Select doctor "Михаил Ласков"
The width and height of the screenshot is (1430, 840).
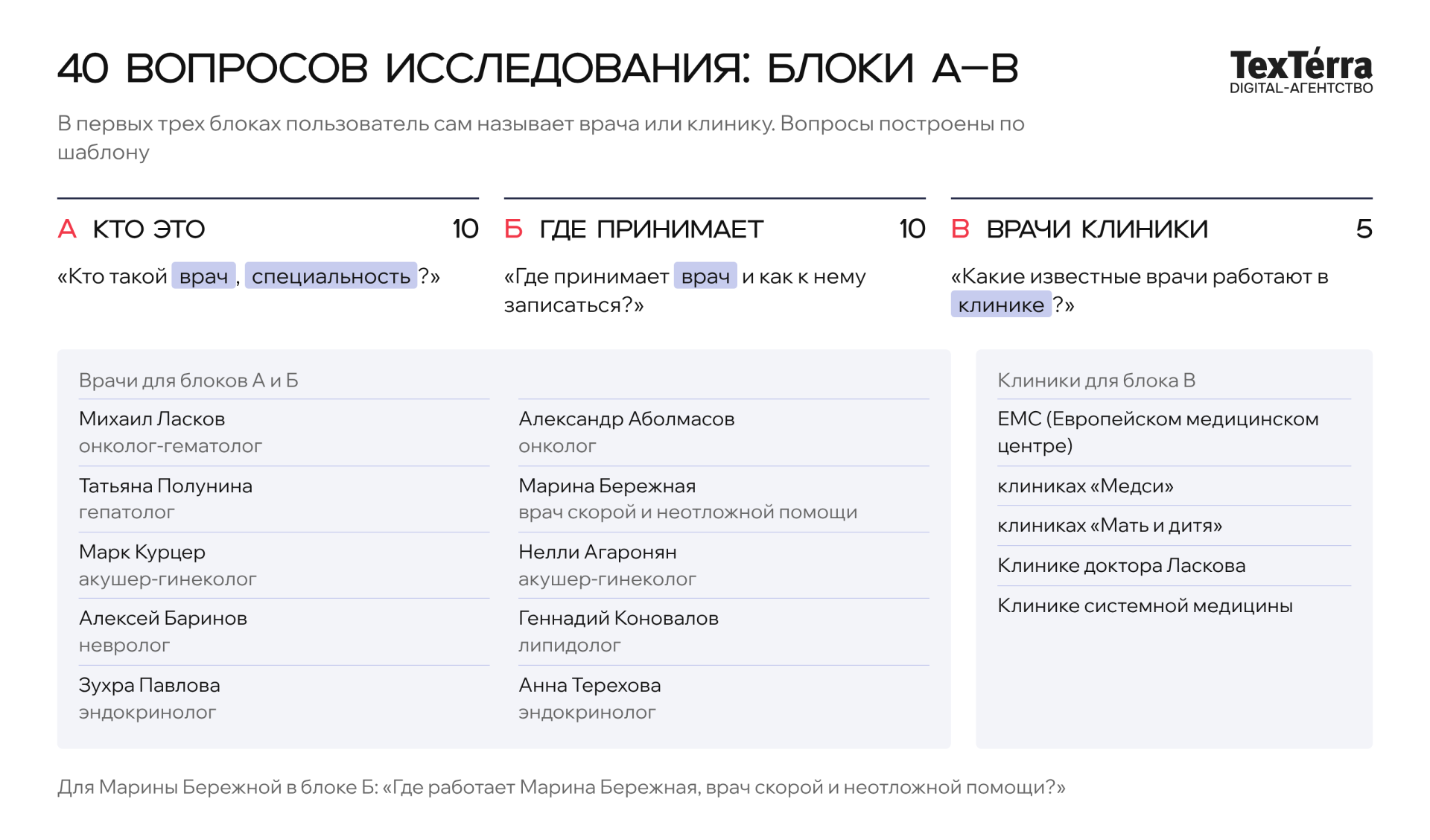[152, 419]
